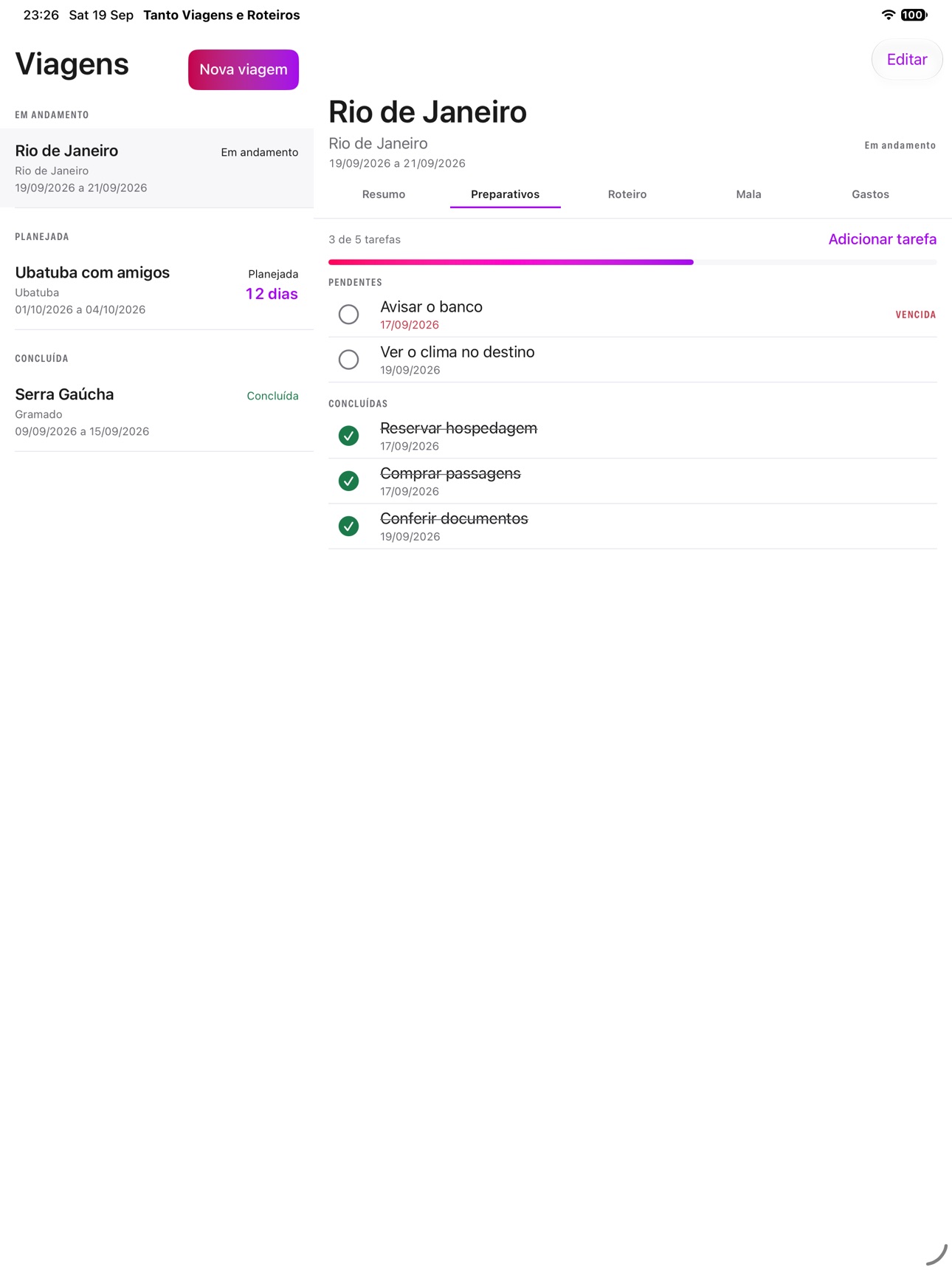Image resolution: width=952 pixels, height=1270 pixels.
Task: Click the '12 dias' countdown
Action: coord(272,294)
